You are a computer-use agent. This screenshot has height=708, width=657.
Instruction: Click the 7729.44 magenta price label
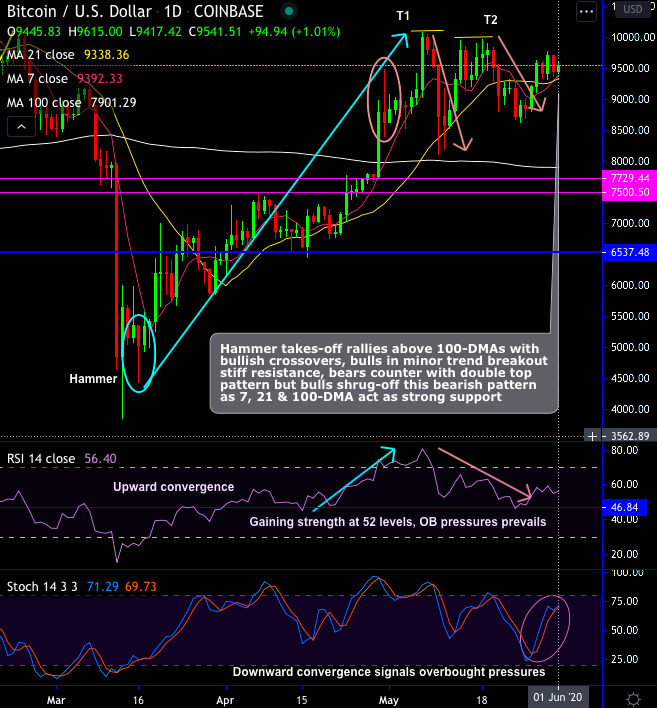point(629,178)
